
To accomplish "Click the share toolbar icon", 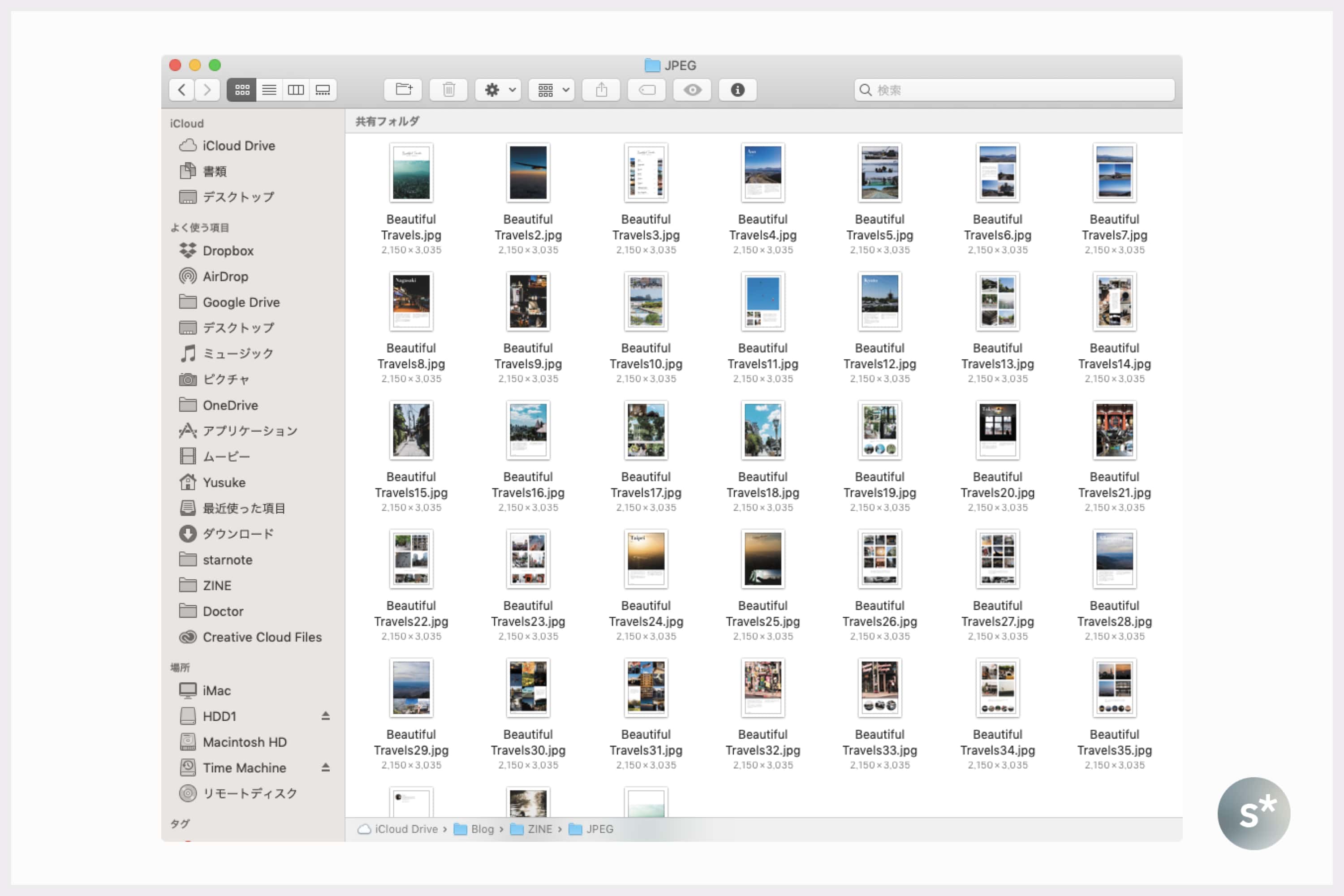I will tap(601, 90).
